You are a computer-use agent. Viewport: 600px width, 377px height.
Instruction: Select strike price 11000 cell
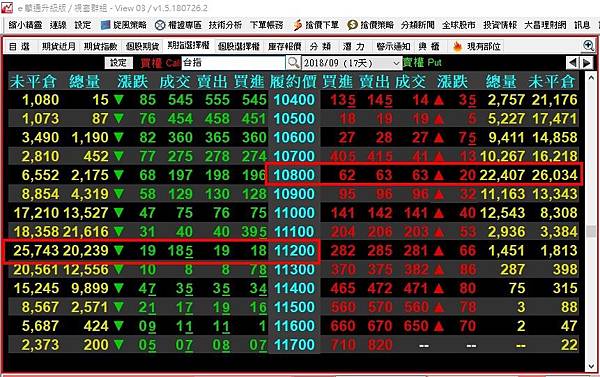click(294, 212)
